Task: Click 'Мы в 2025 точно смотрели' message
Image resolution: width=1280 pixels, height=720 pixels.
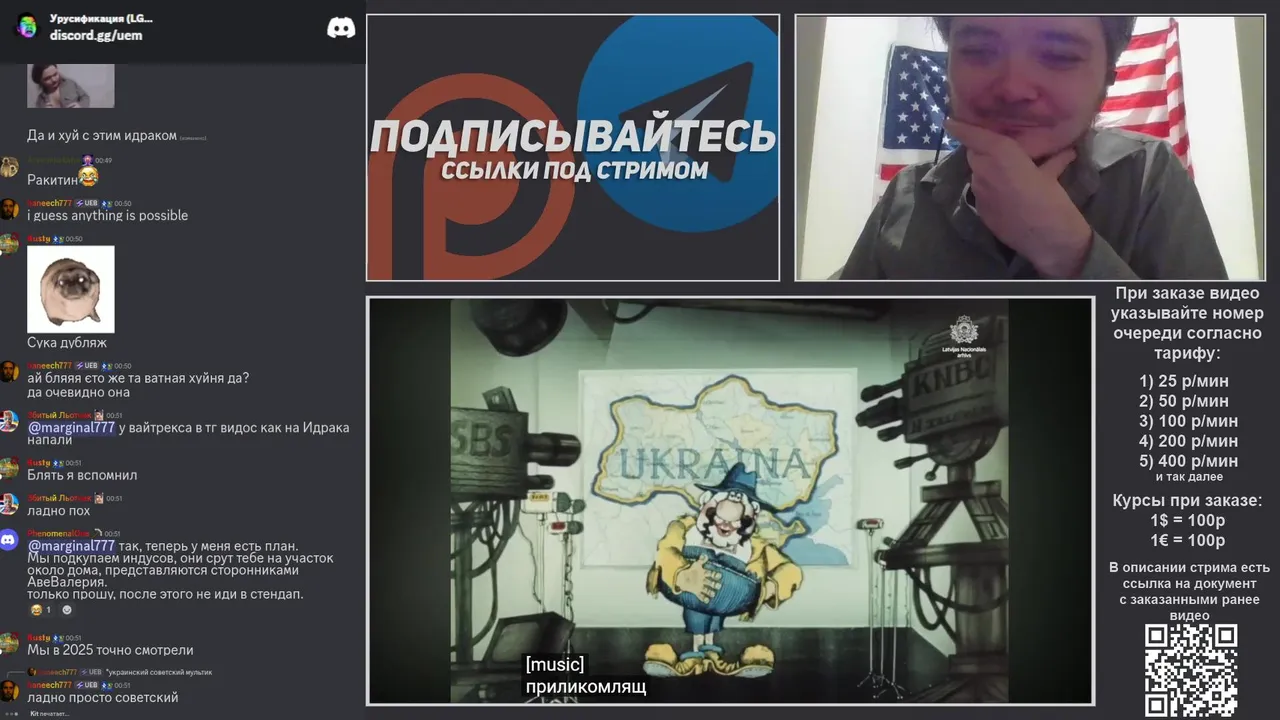Action: click(110, 650)
